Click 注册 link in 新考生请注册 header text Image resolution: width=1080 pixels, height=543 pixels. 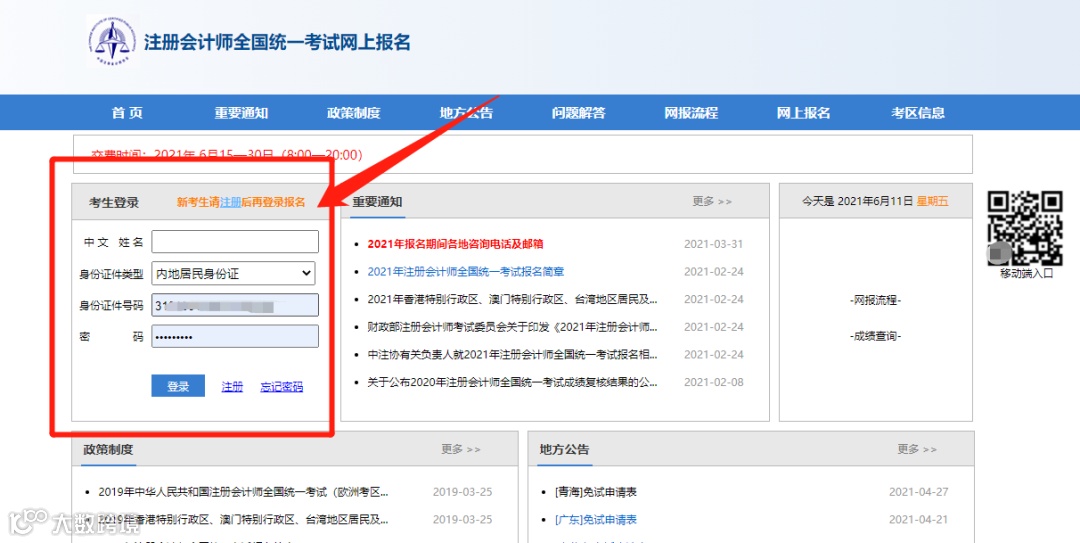(x=230, y=202)
